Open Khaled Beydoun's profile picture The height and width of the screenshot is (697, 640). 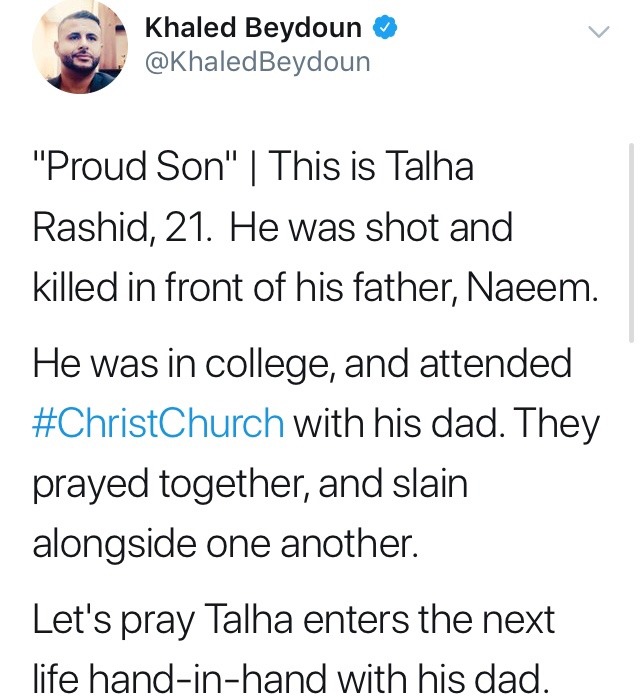pos(80,46)
